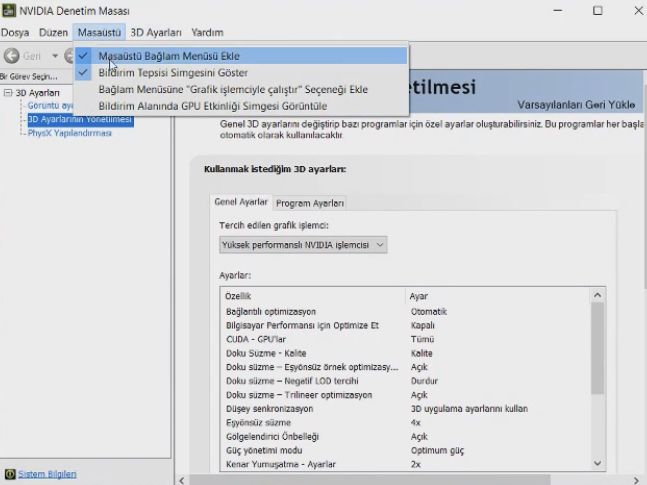Maximize the NVIDIA Denetim Masası window
647x485 pixels.
597,10
